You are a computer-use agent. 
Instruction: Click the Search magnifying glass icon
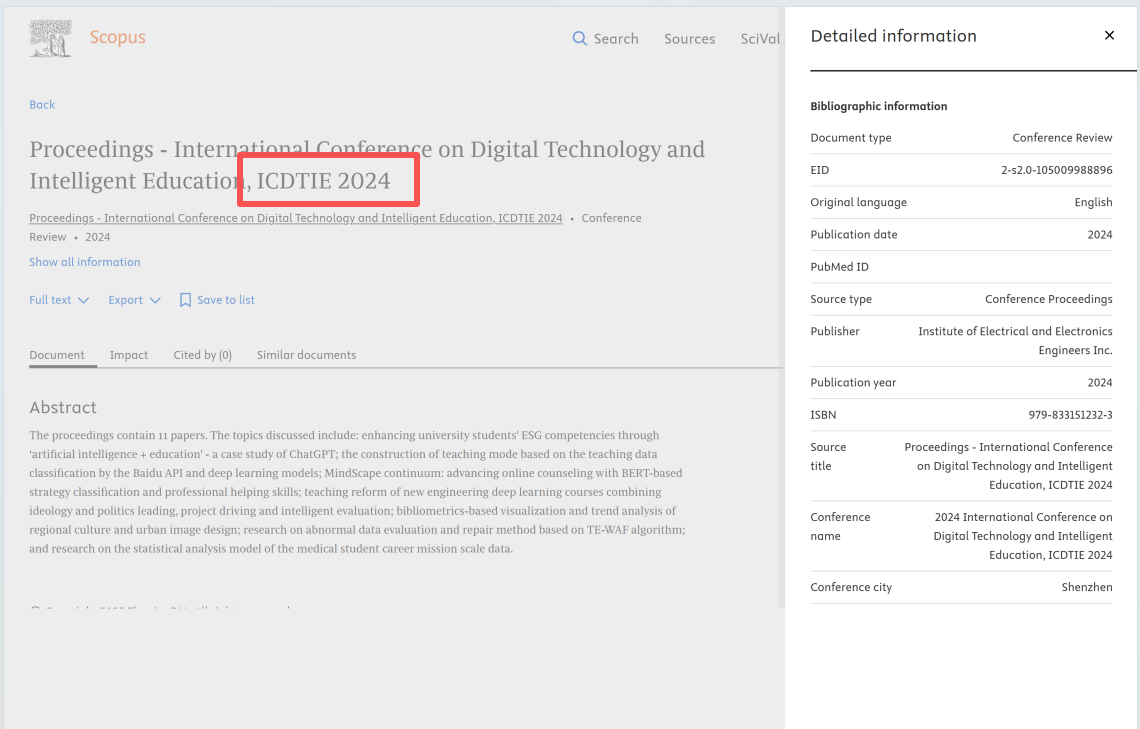(x=579, y=38)
